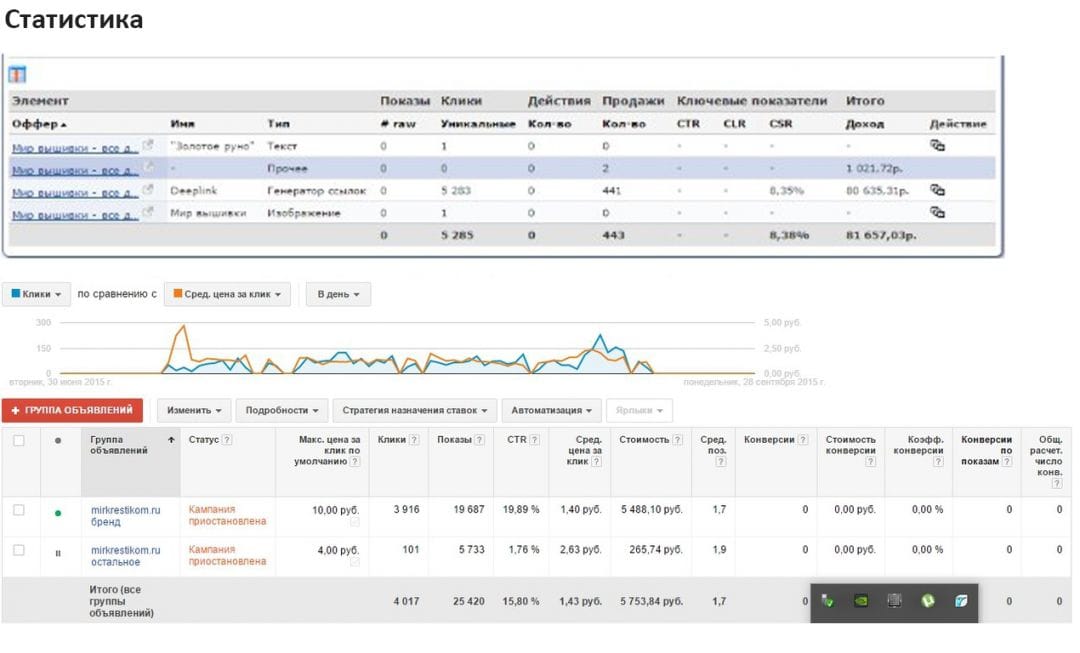Viewport: 1080px width, 653px height.
Task: Check the box for mirkrestikom.ru бренд row
Action: pyautogui.click(x=19, y=510)
